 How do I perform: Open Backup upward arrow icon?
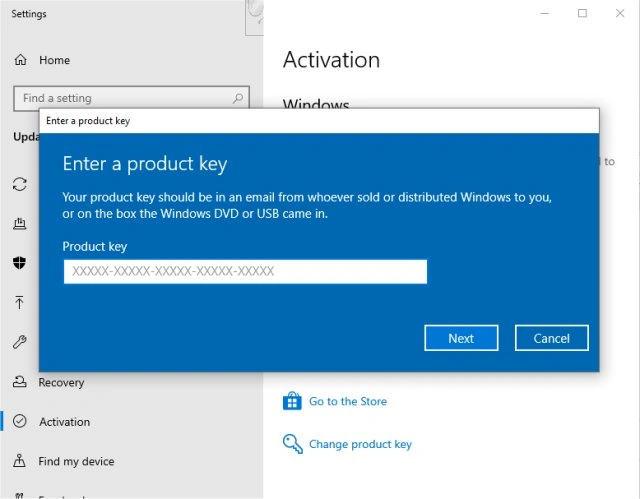(x=19, y=302)
